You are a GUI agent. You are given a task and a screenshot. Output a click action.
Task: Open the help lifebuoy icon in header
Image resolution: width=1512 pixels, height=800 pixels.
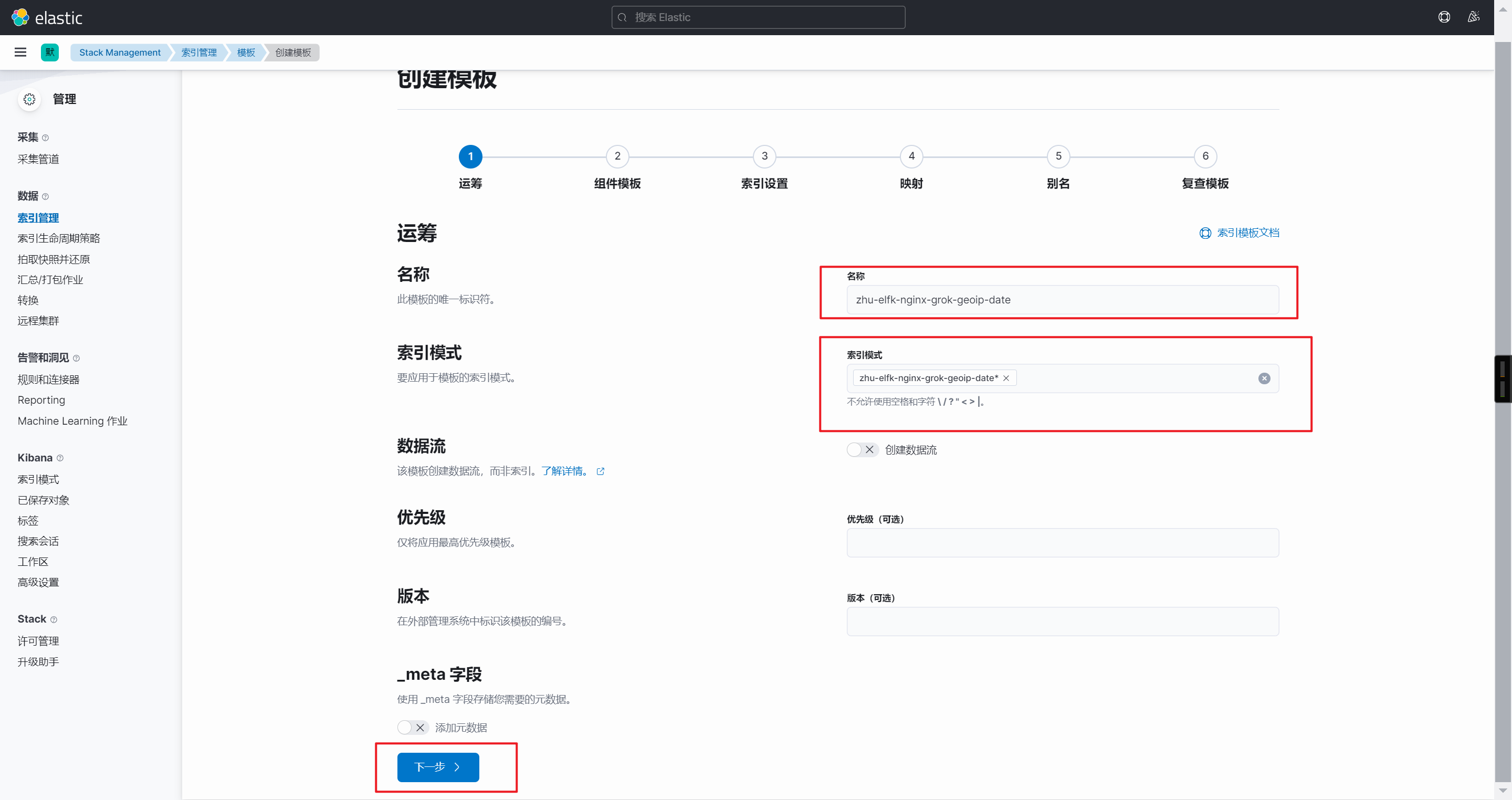click(x=1444, y=17)
